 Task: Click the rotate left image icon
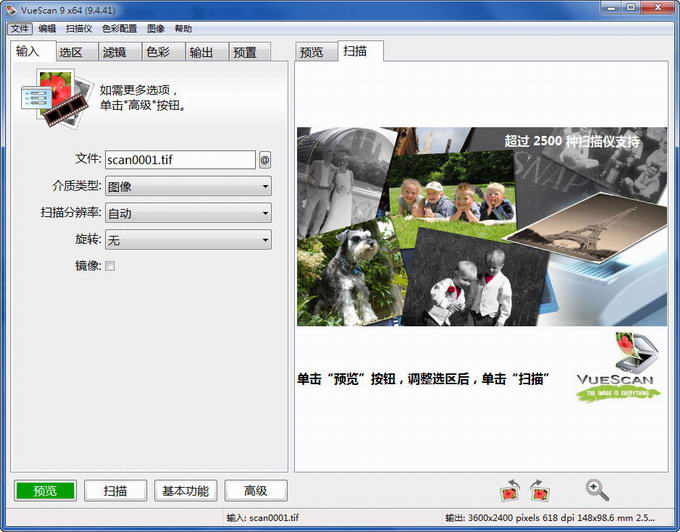pyautogui.click(x=510, y=490)
